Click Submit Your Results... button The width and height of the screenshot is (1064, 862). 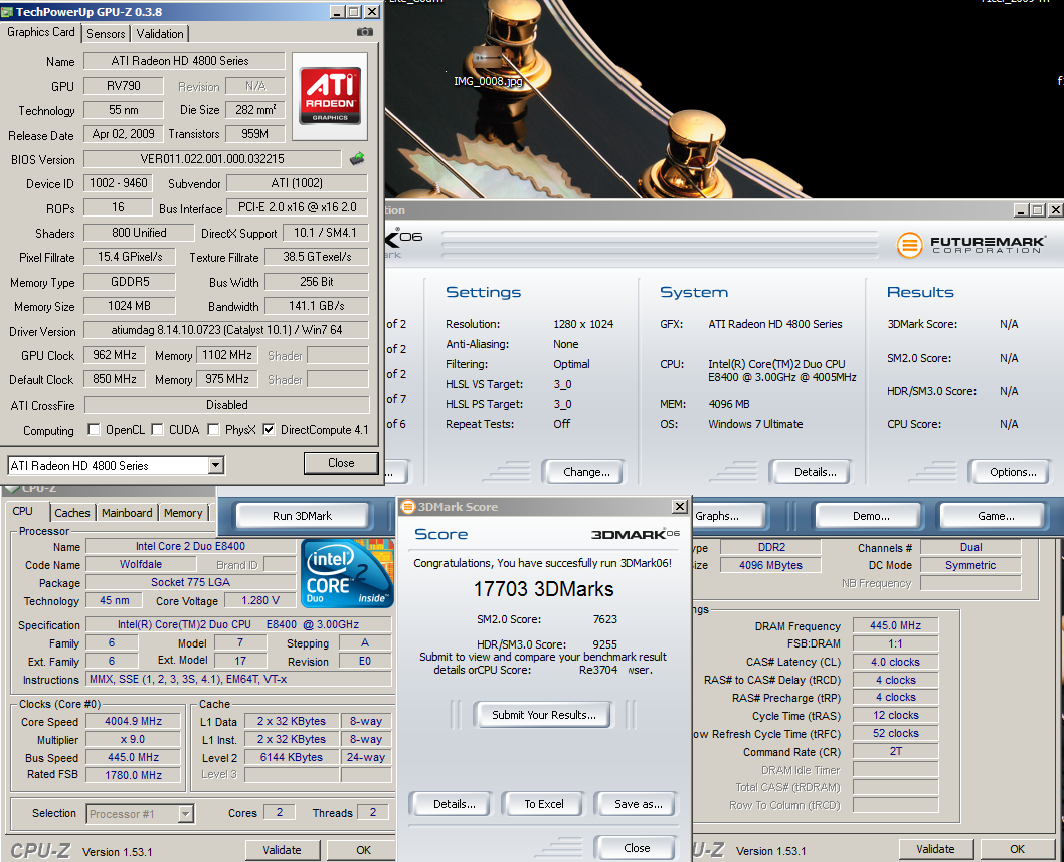tap(544, 715)
